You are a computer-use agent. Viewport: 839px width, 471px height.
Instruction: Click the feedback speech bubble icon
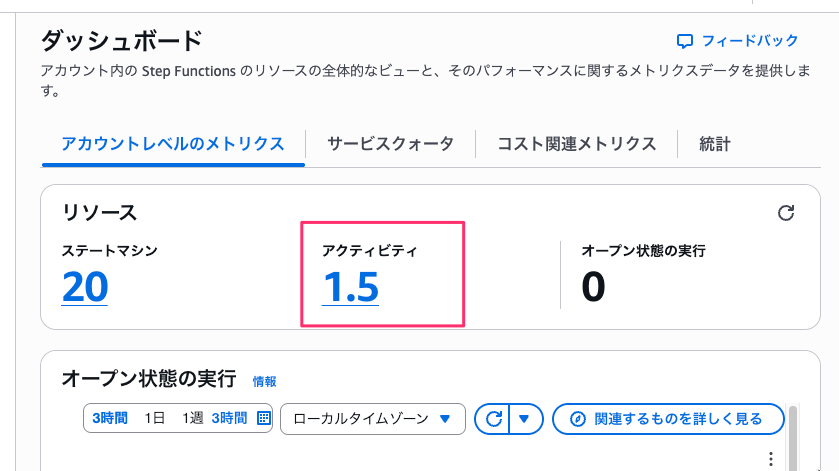click(x=685, y=41)
